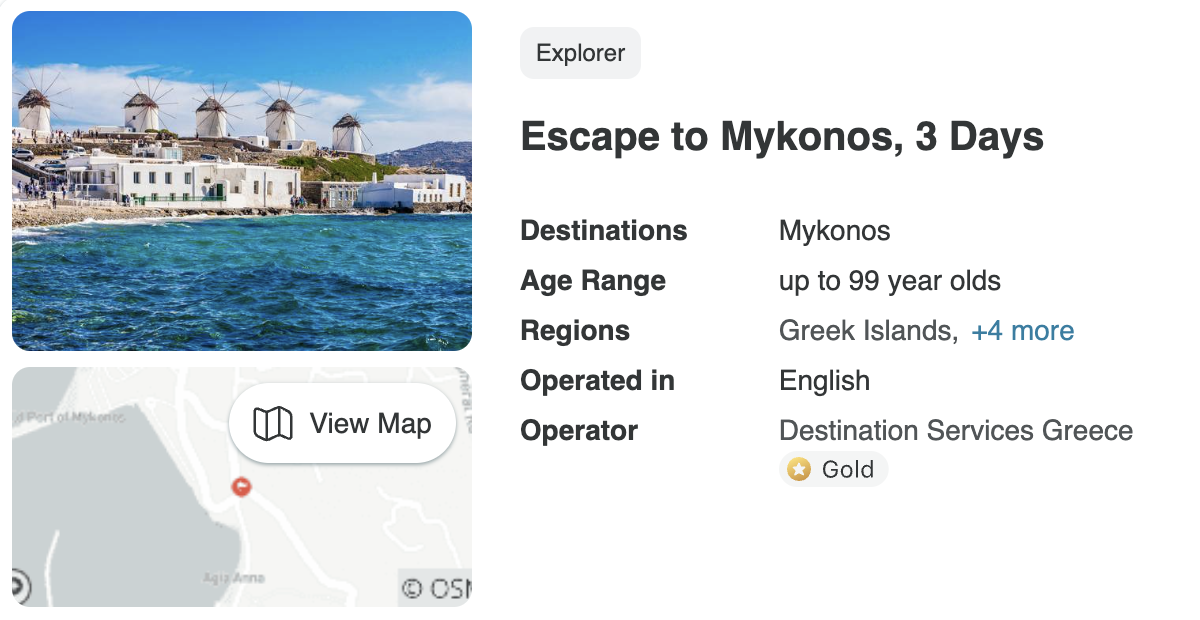Open the Mykonos windmills photo
Image resolution: width=1200 pixels, height=620 pixels.
[x=242, y=181]
